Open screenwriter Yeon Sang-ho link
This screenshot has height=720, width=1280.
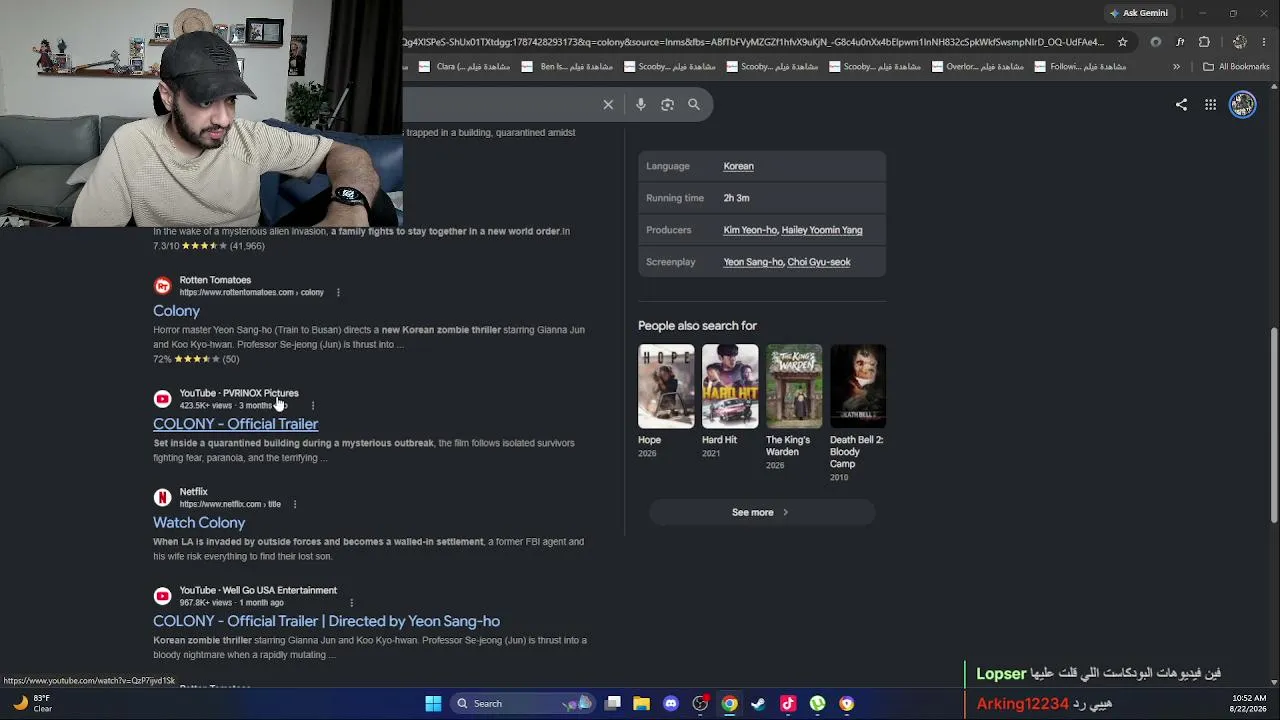[x=752, y=262]
